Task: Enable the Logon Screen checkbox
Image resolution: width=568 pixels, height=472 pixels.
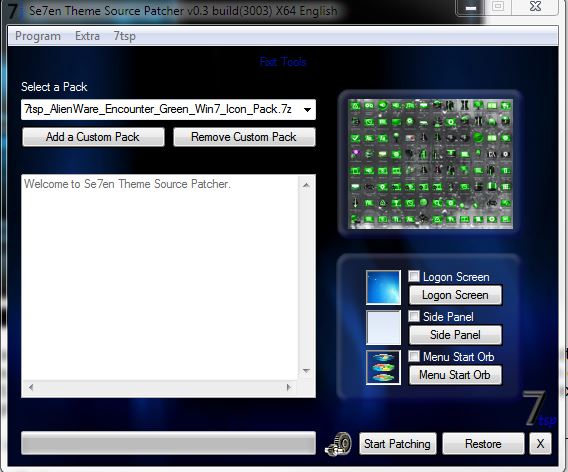Action: point(414,276)
